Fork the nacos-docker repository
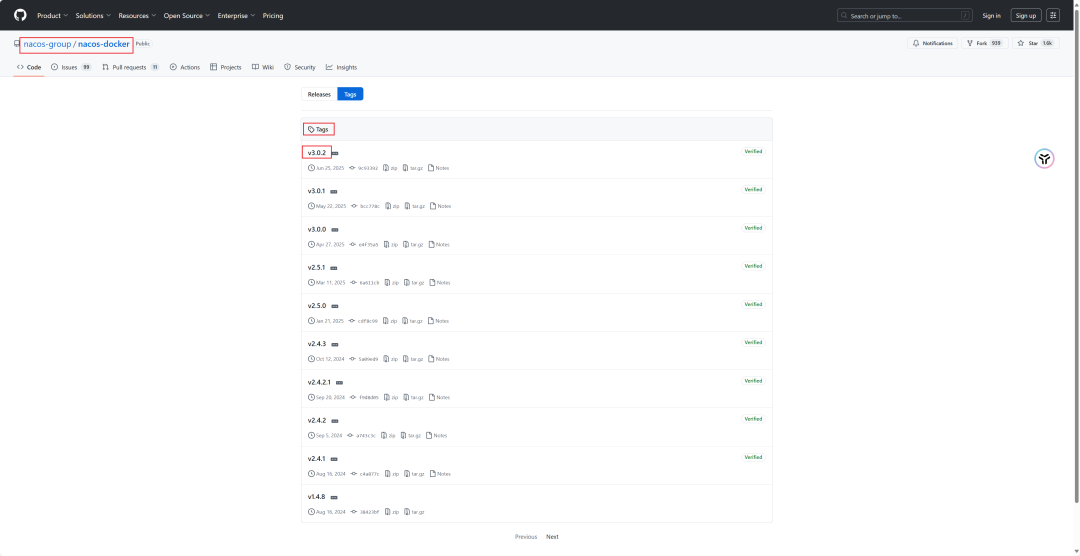Viewport: 1080px width, 556px height. (x=984, y=43)
